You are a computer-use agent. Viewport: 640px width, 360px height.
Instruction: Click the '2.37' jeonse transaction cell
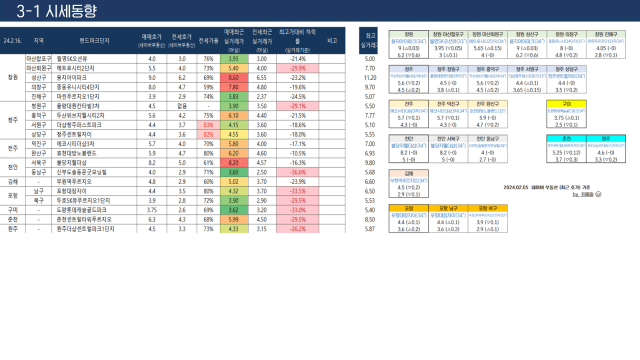pyautogui.click(x=262, y=97)
